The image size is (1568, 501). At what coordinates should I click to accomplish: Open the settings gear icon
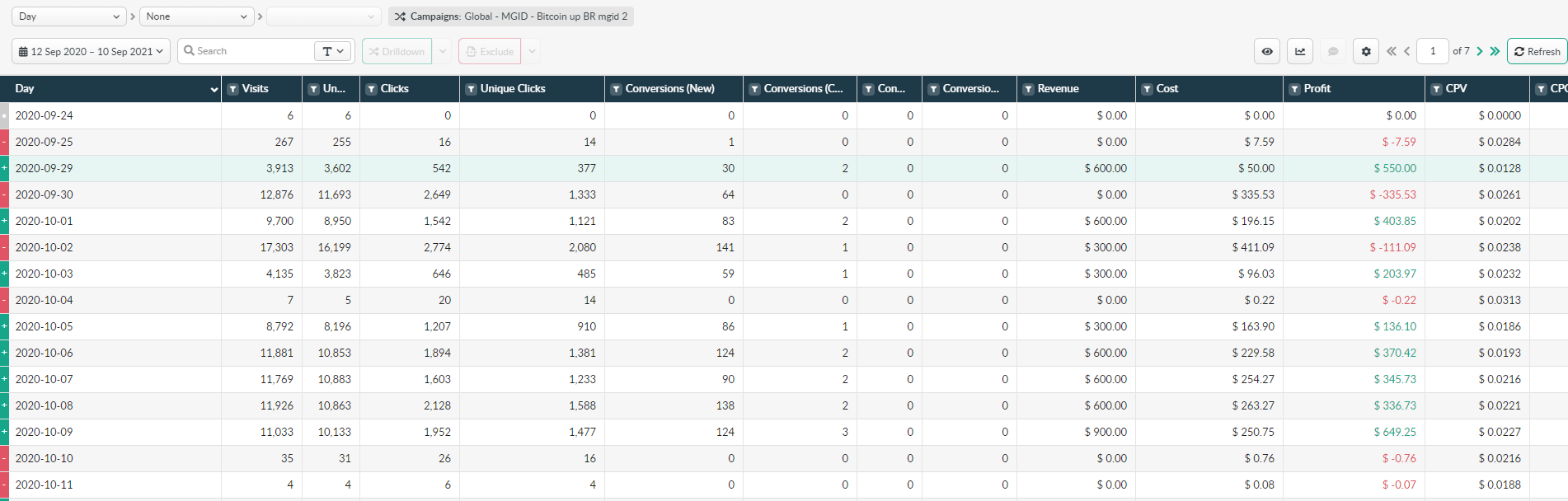point(1366,51)
